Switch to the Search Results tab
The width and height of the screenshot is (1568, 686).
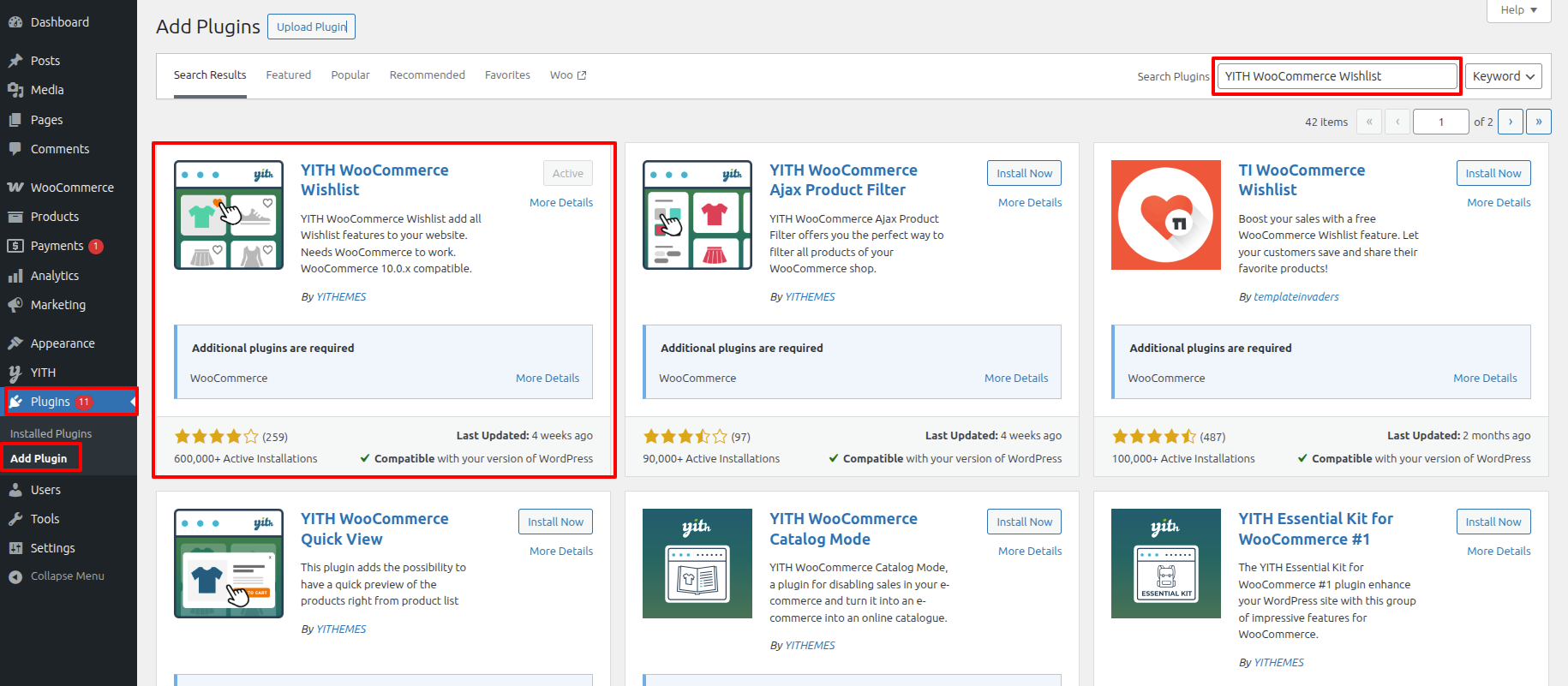(210, 75)
